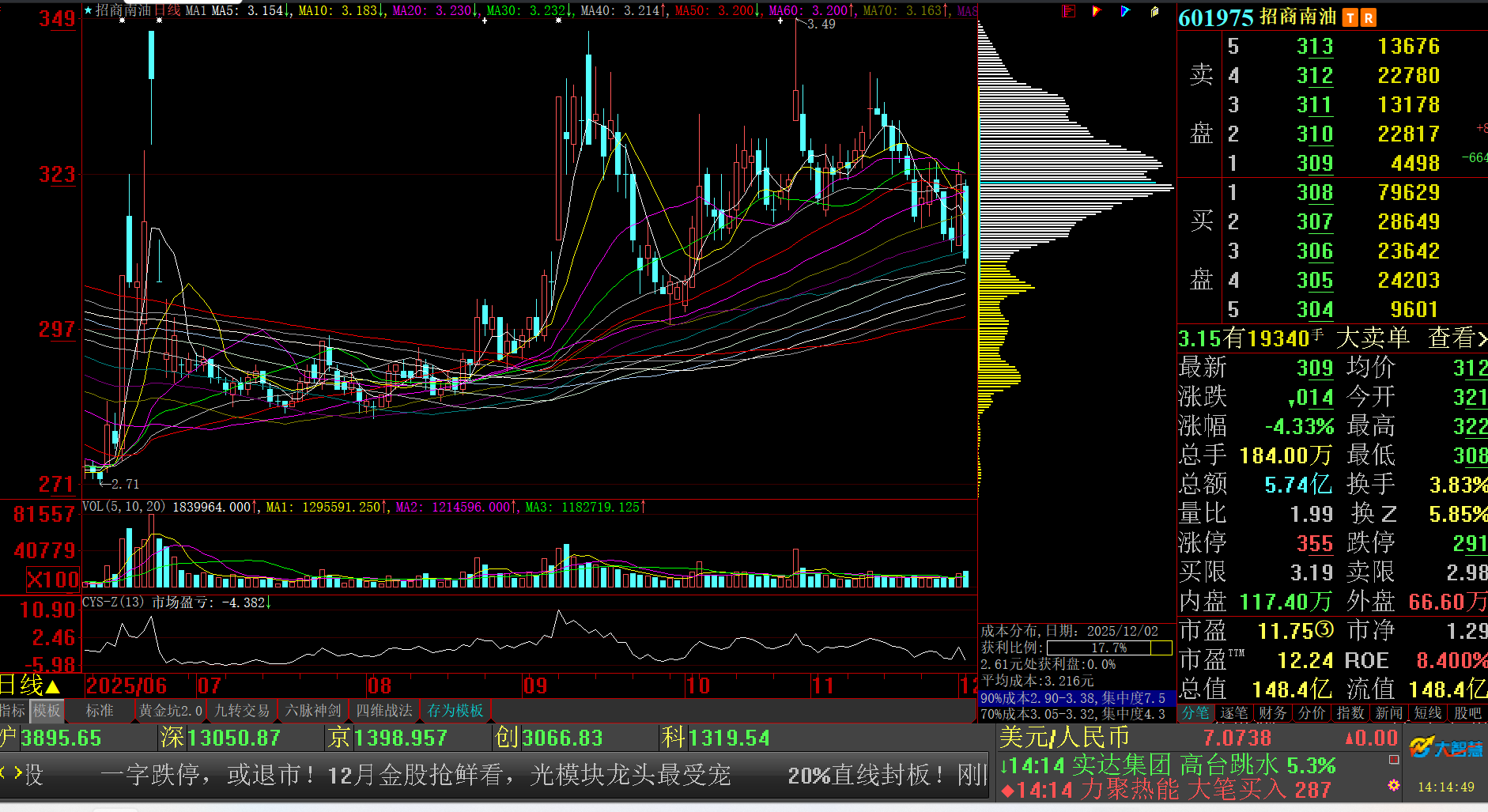Open the 指数 tab

(1350, 712)
